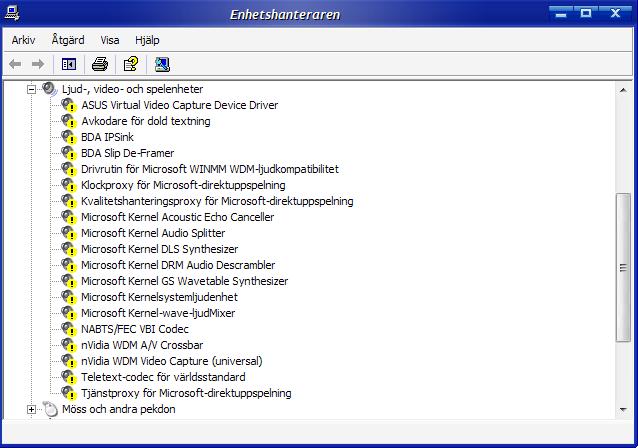
Task: Select ASUS Virtual Video Capture Device Driver
Action: point(179,105)
